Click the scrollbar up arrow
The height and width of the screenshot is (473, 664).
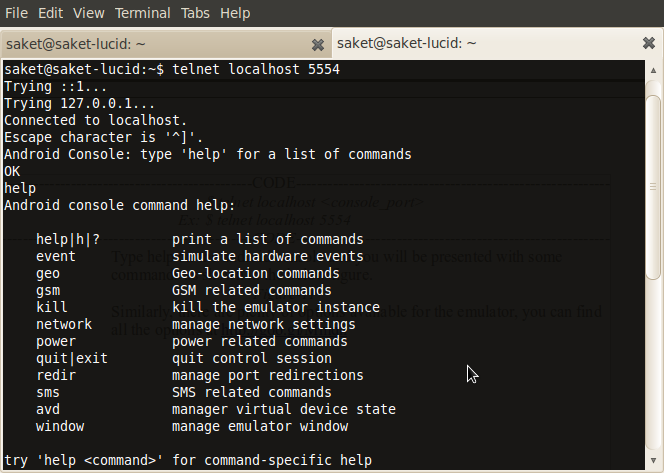click(x=652, y=70)
